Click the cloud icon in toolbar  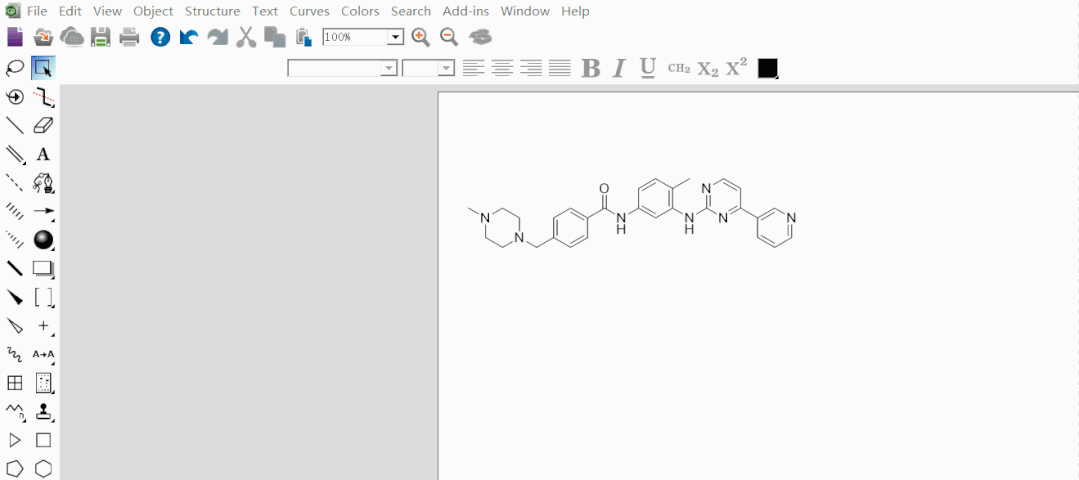click(72, 36)
